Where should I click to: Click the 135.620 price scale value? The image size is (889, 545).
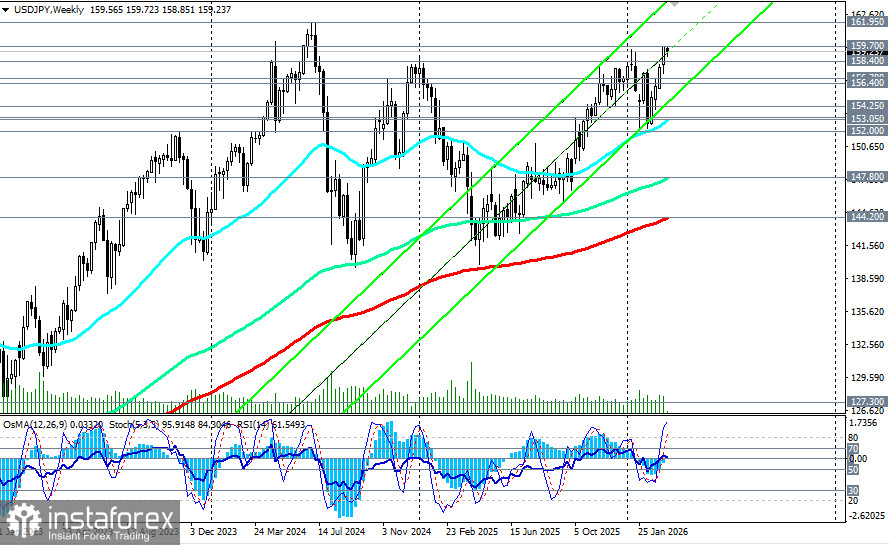[x=867, y=311]
